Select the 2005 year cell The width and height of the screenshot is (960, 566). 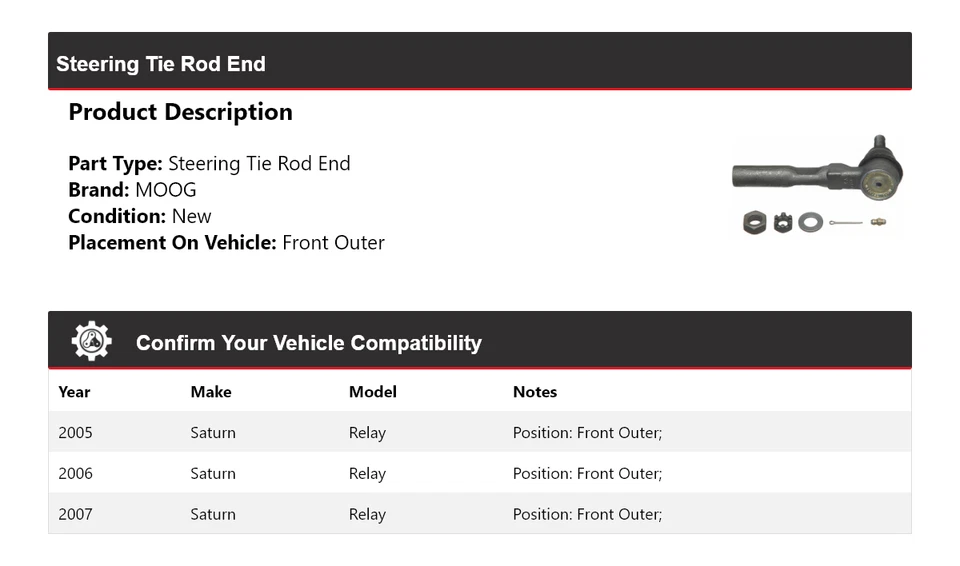click(x=75, y=433)
